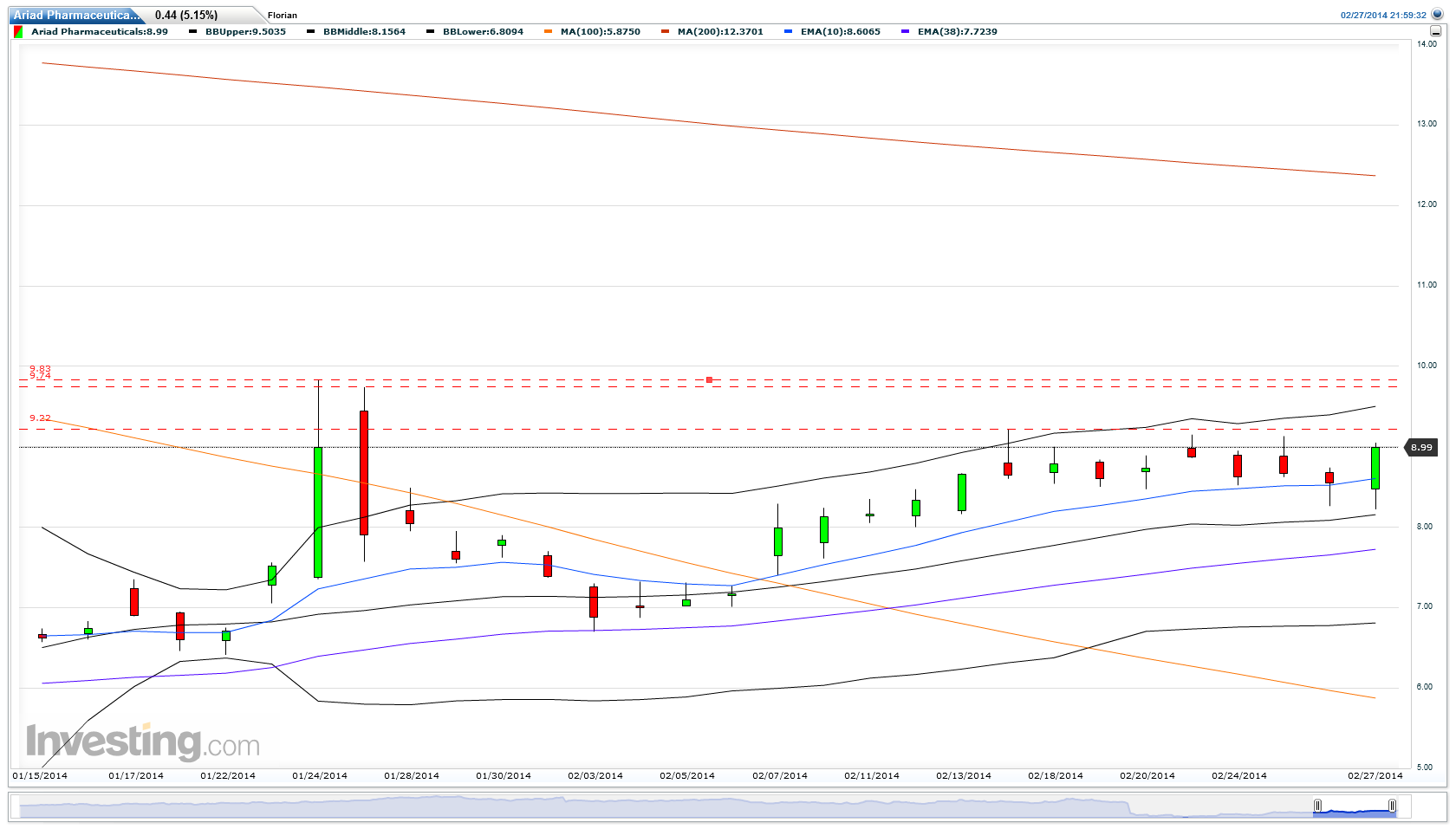The height and width of the screenshot is (829, 1456).
Task: Click the Ariad Pharmaceutica... chart tab
Action: coord(76,15)
